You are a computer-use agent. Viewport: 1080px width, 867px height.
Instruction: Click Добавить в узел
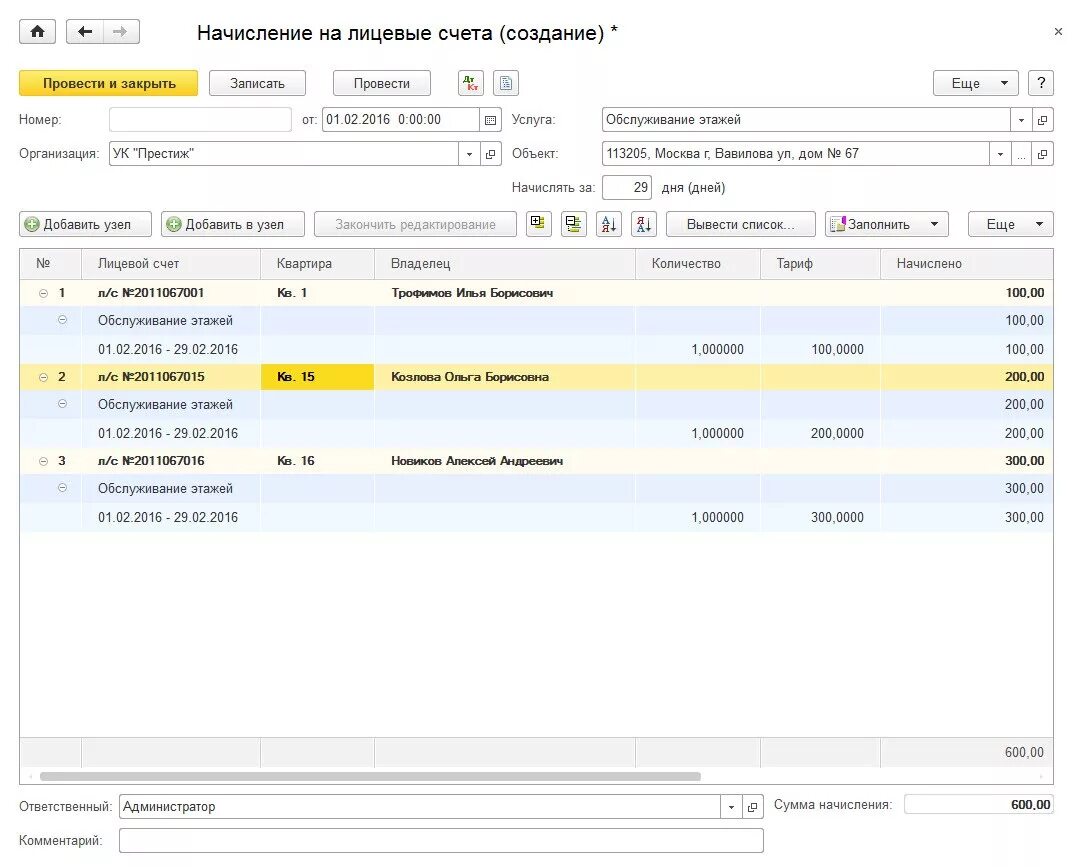(233, 224)
